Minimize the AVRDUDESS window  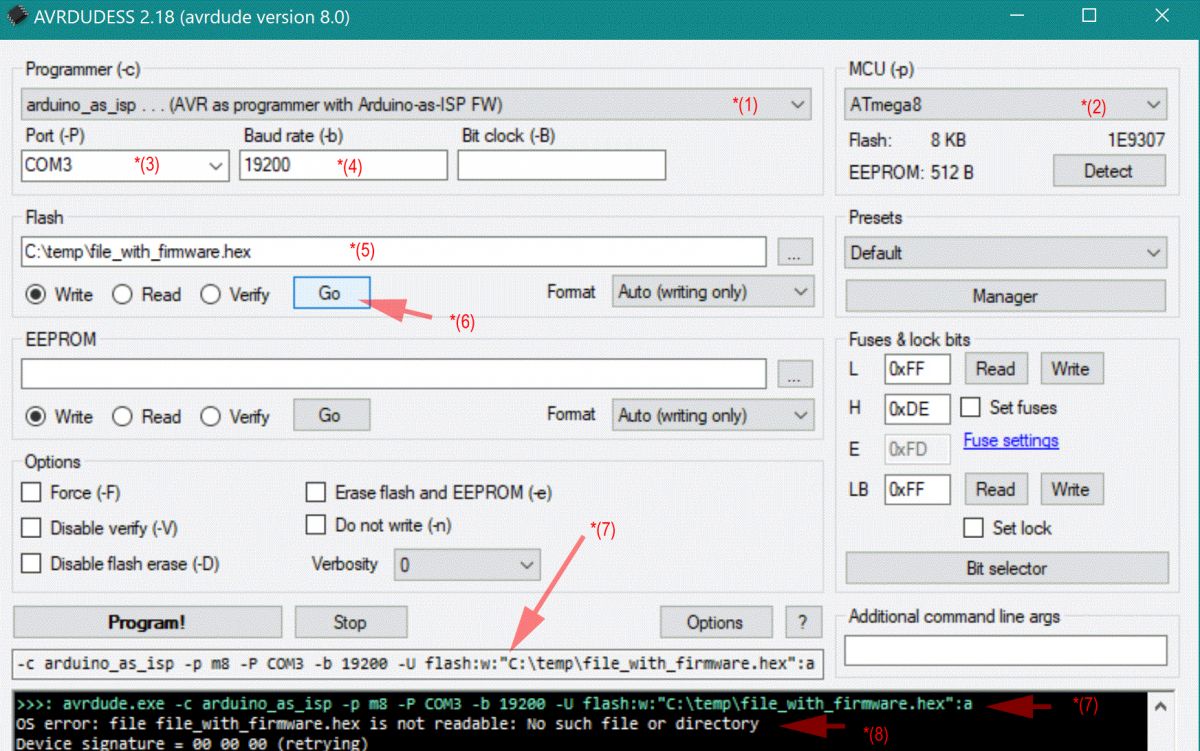click(1016, 17)
